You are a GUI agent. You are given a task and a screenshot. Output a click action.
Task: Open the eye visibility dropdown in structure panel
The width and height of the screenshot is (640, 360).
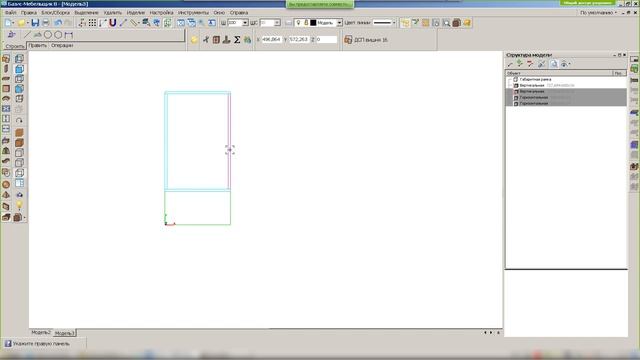tap(565, 64)
